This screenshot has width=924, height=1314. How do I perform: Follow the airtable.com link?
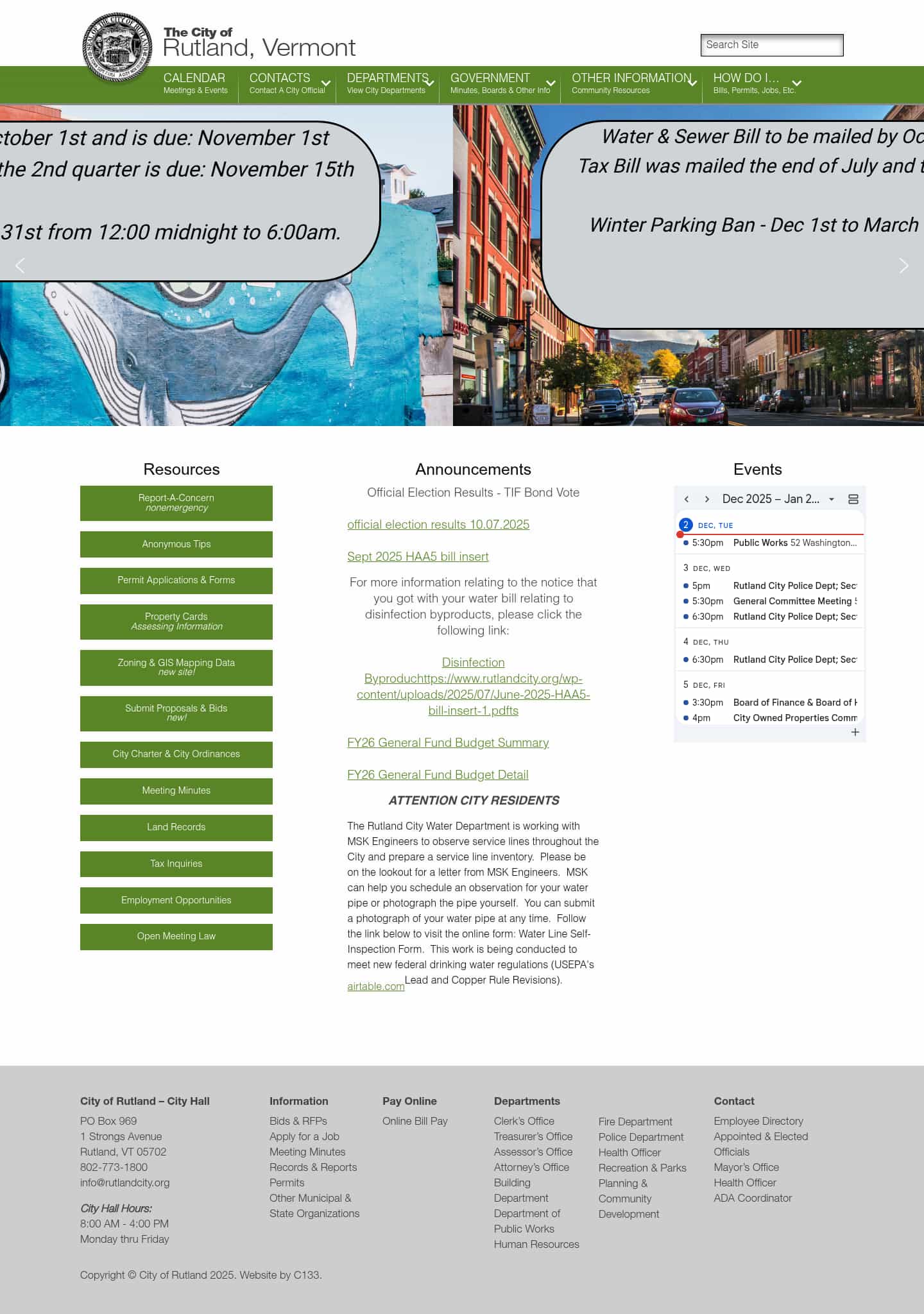(x=376, y=986)
